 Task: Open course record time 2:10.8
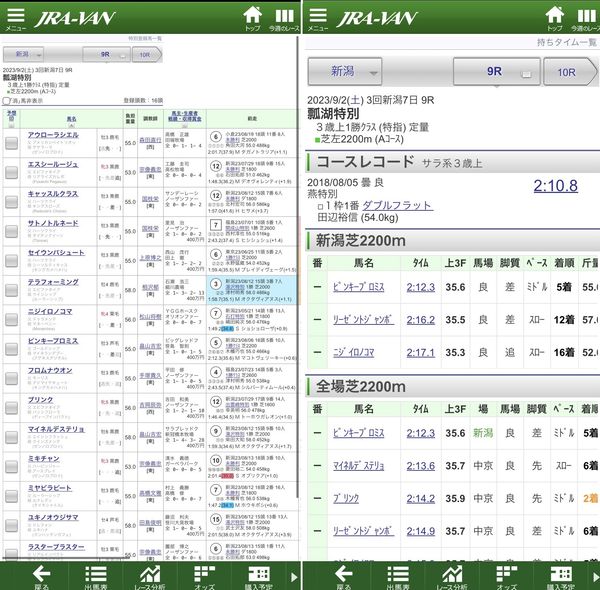point(556,186)
